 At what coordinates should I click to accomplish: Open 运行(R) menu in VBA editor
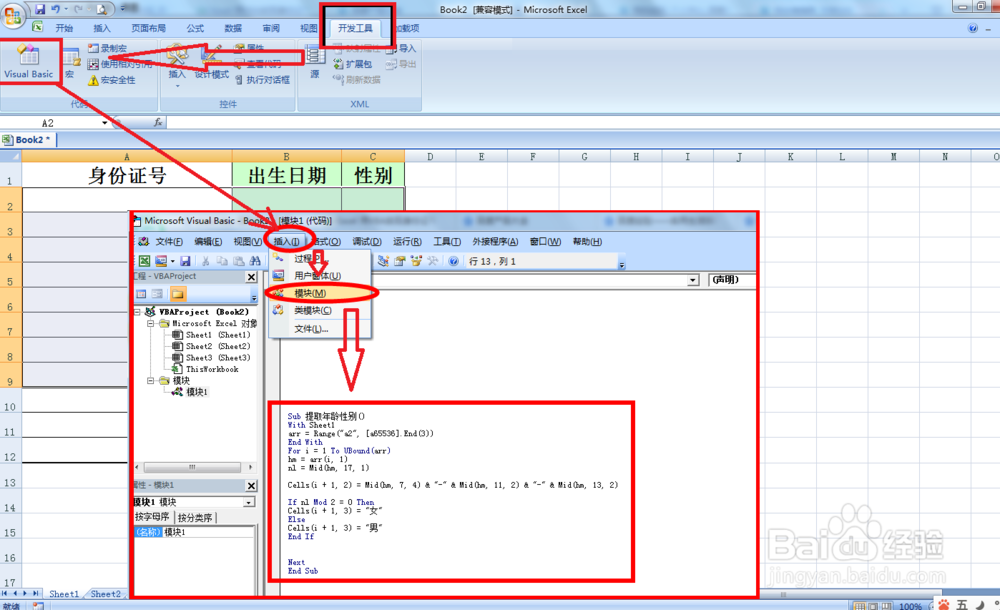407,241
